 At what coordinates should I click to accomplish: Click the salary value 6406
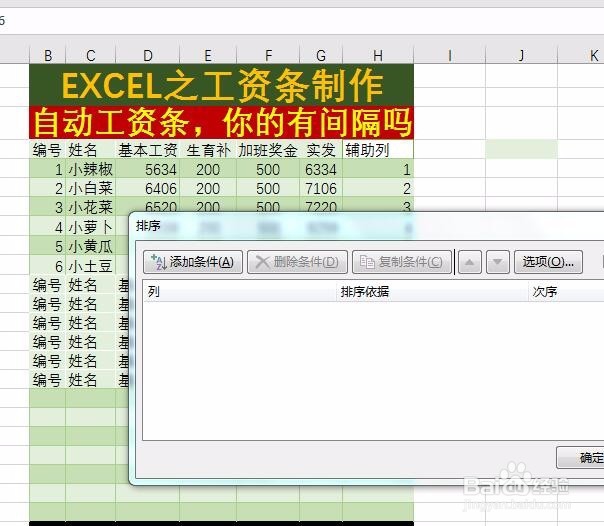148,188
